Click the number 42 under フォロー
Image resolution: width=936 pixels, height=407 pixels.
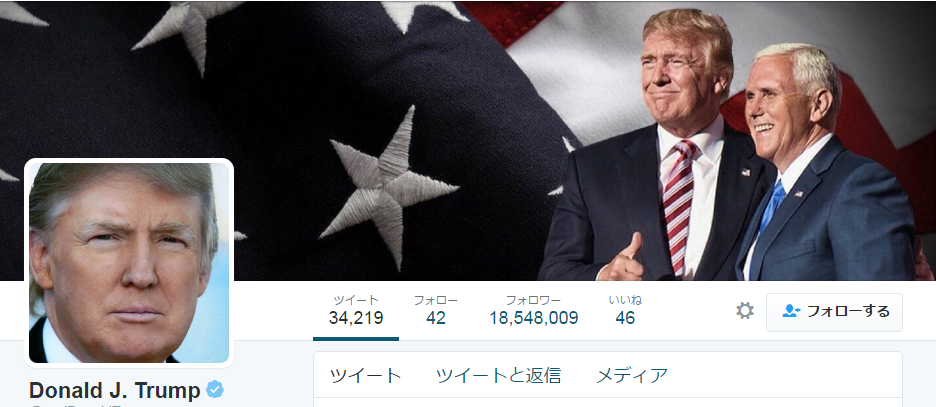click(436, 318)
